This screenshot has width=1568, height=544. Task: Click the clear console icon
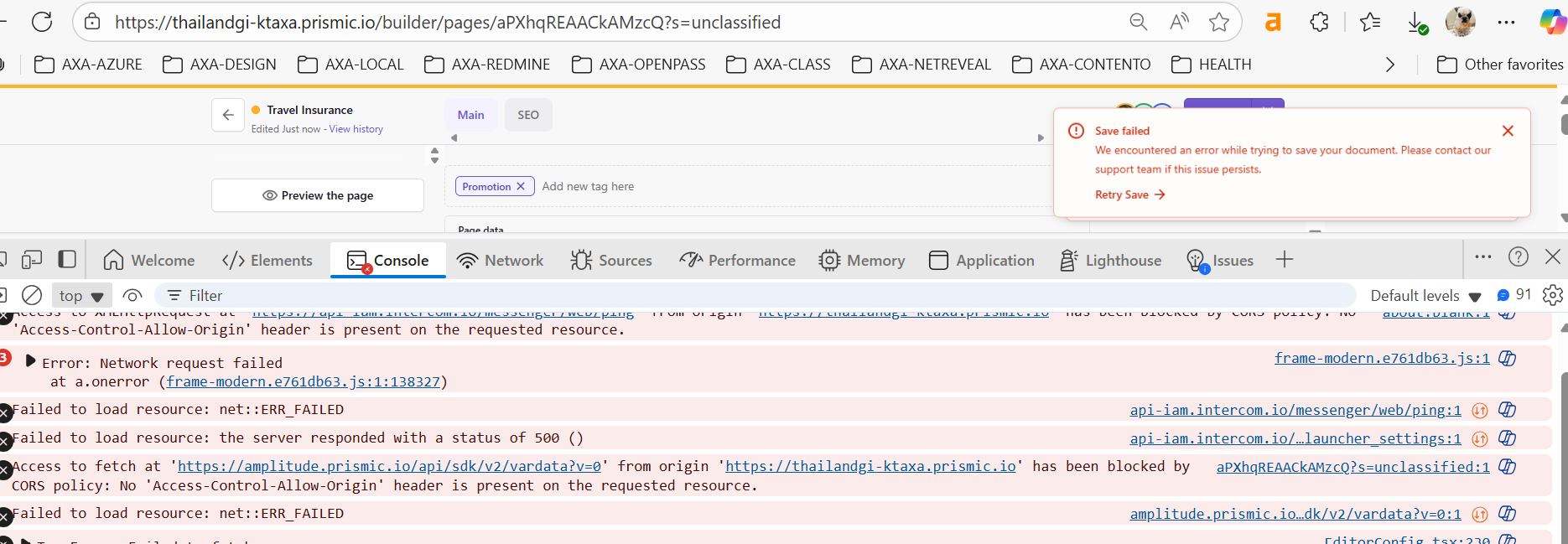[32, 295]
